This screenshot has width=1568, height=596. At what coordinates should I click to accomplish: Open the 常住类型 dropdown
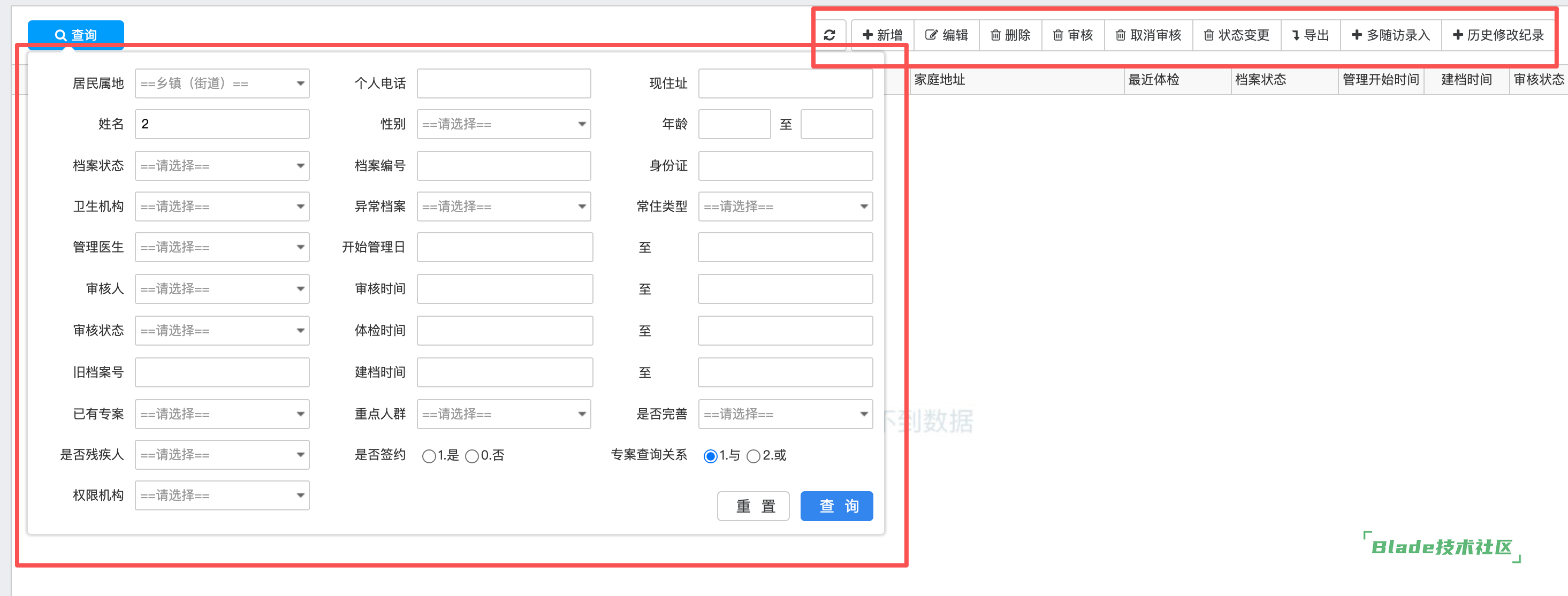pyautogui.click(x=785, y=207)
